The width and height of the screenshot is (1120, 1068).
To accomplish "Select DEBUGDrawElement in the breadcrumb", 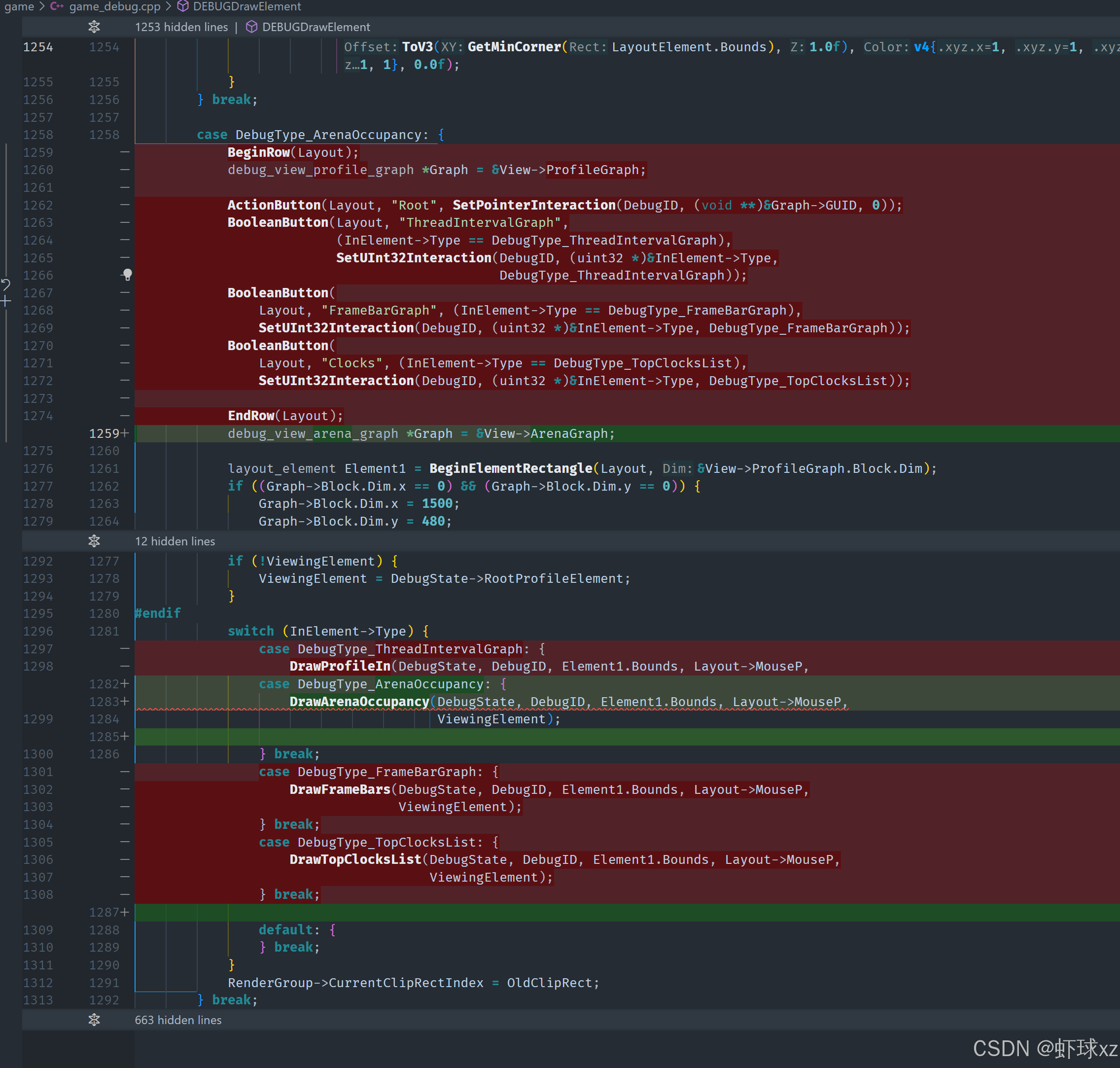I will point(246,6).
